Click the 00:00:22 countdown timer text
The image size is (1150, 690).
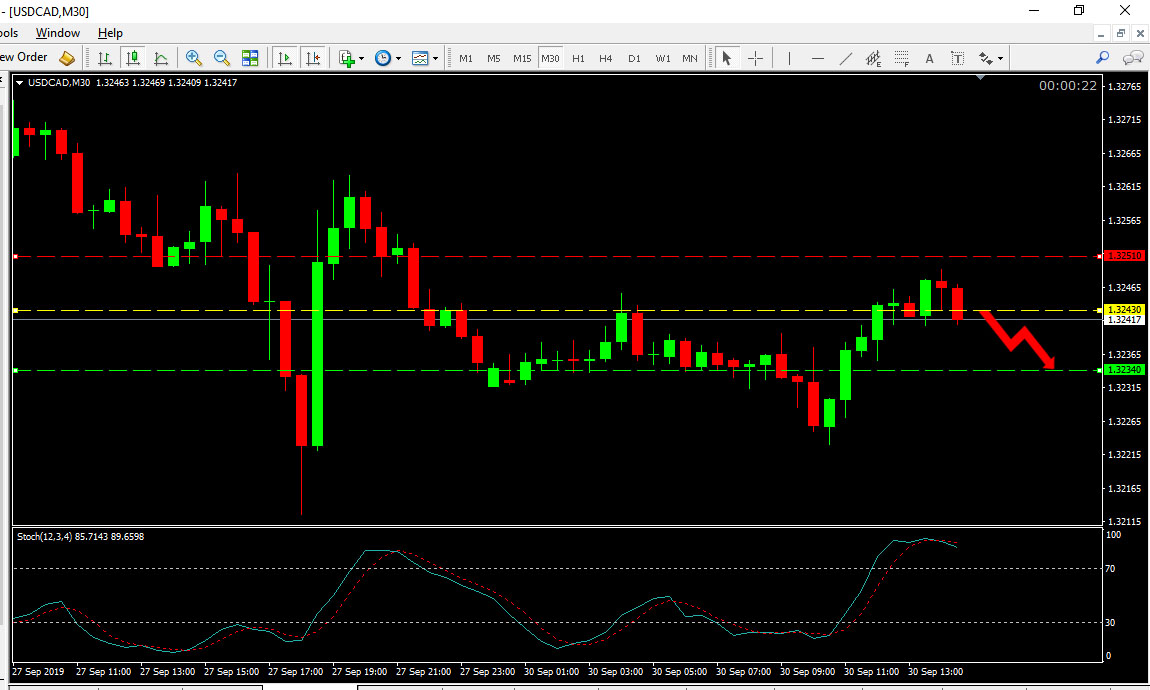point(1068,86)
